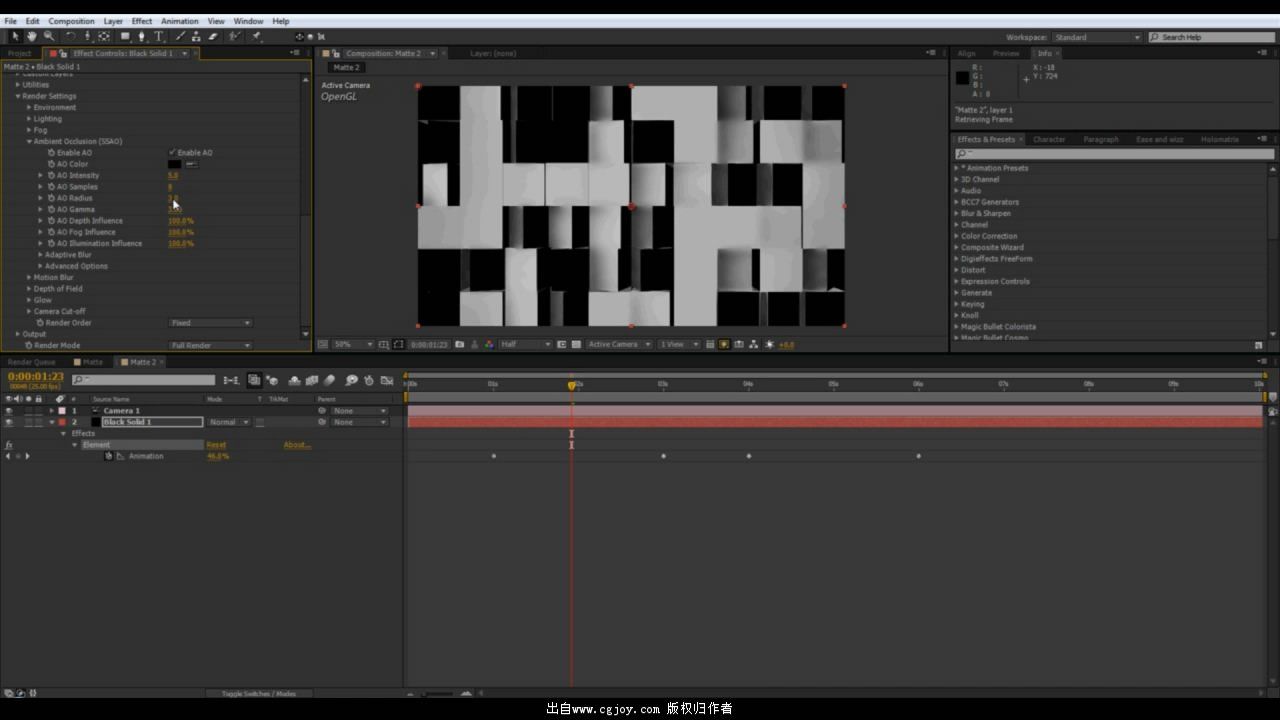The height and width of the screenshot is (720, 1280).
Task: Click the Black Solid 1 layer color label
Action: pos(61,422)
